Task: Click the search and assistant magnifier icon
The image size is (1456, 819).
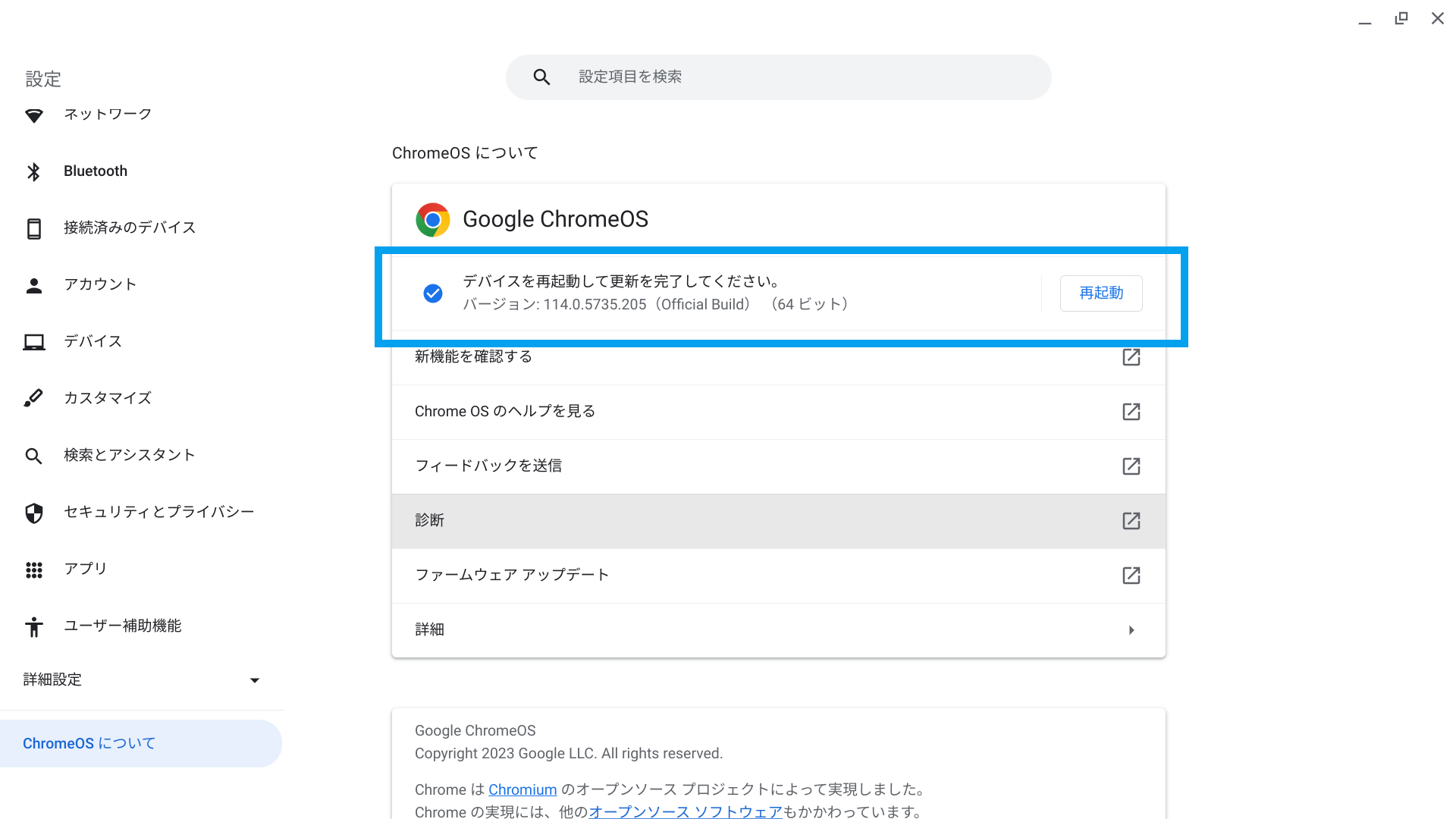Action: (x=34, y=456)
